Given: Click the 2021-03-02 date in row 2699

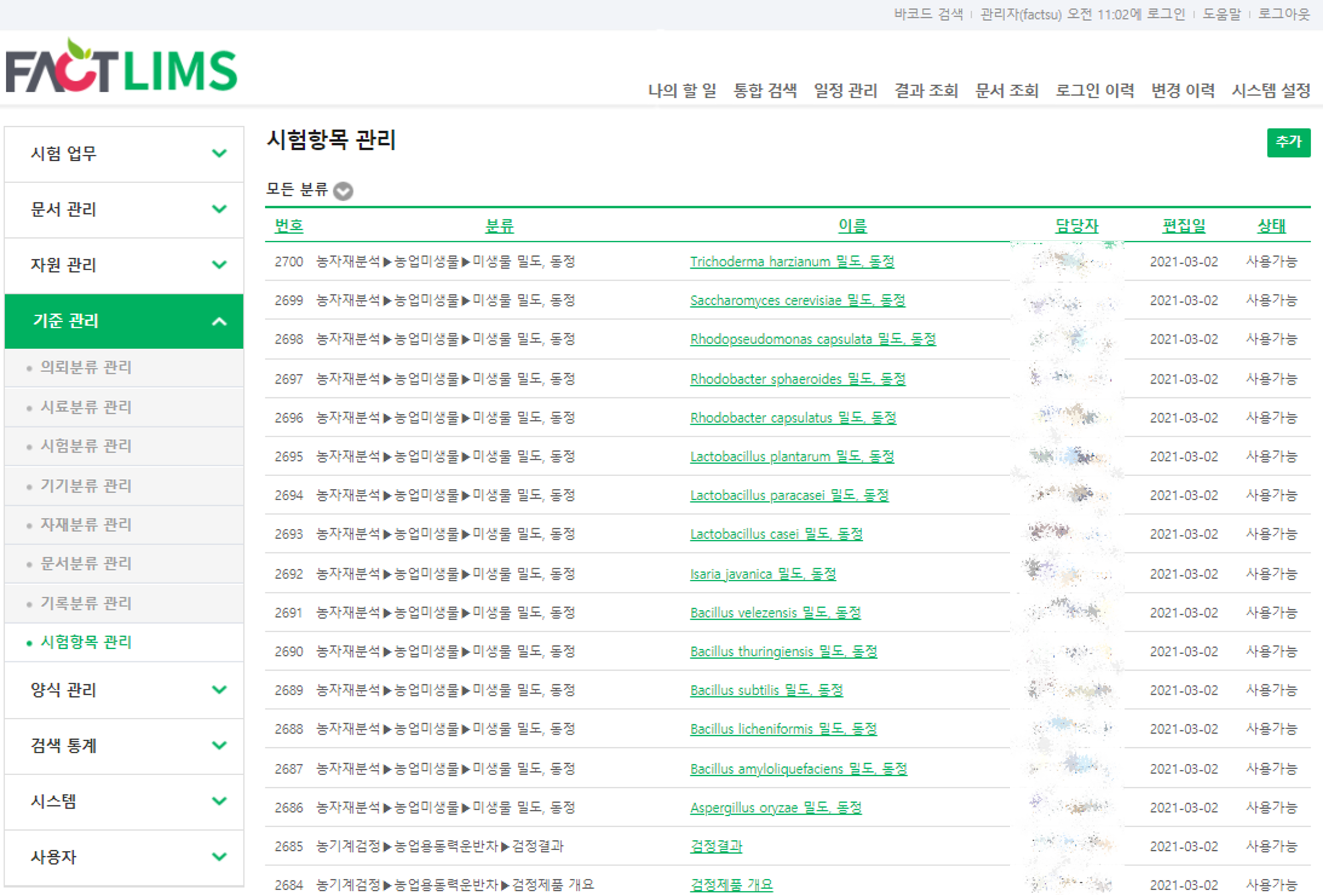Looking at the screenshot, I should tap(1183, 301).
